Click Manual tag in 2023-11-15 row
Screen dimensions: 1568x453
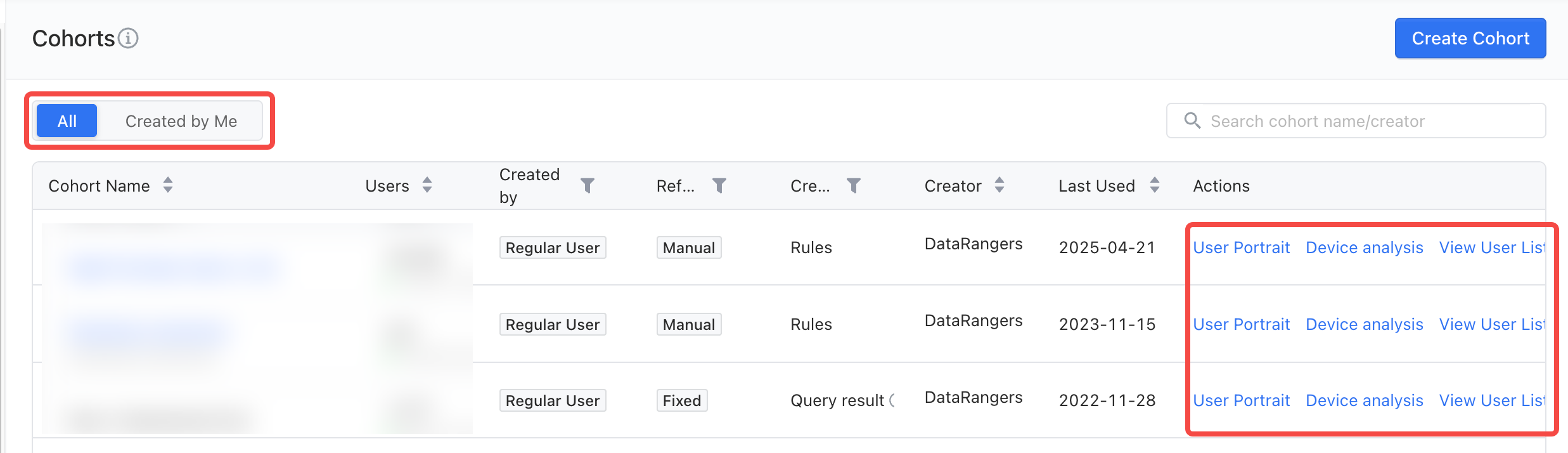[x=689, y=324]
